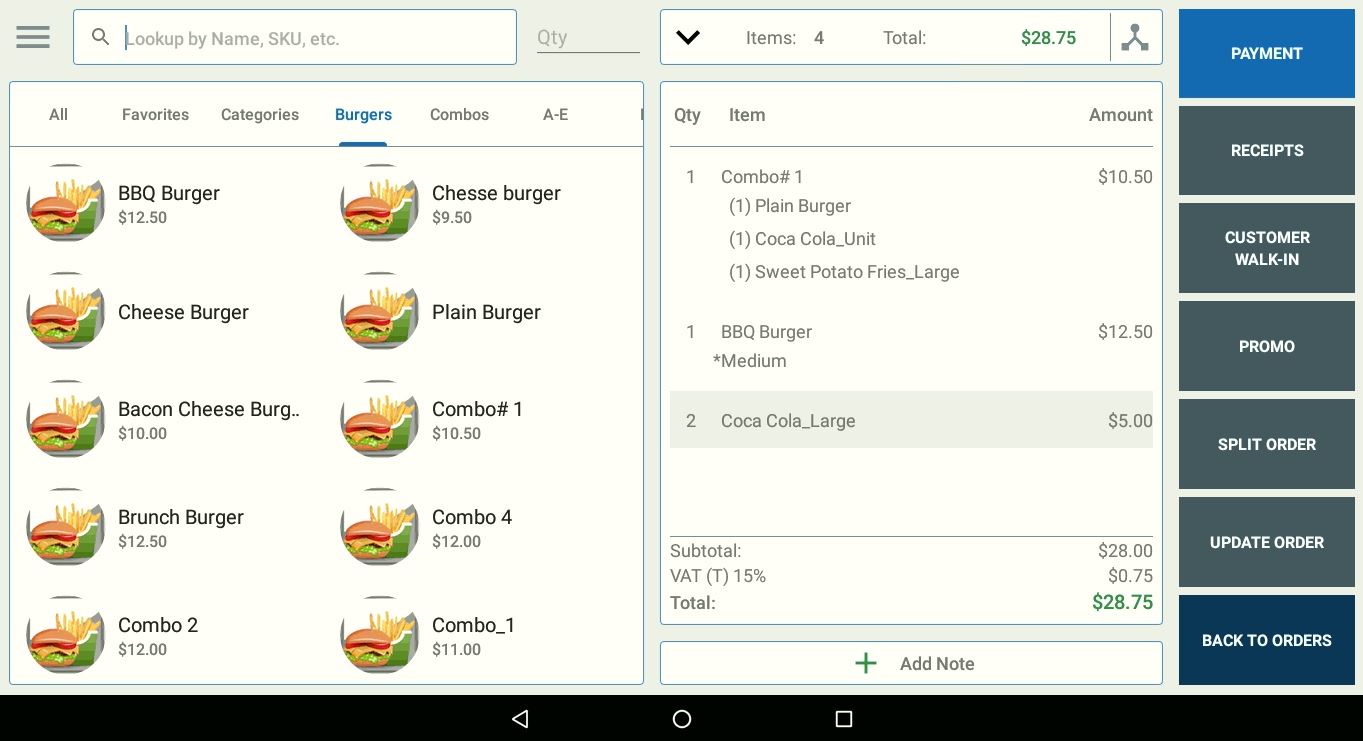
Task: Collapse the order summary chevron
Action: click(688, 38)
